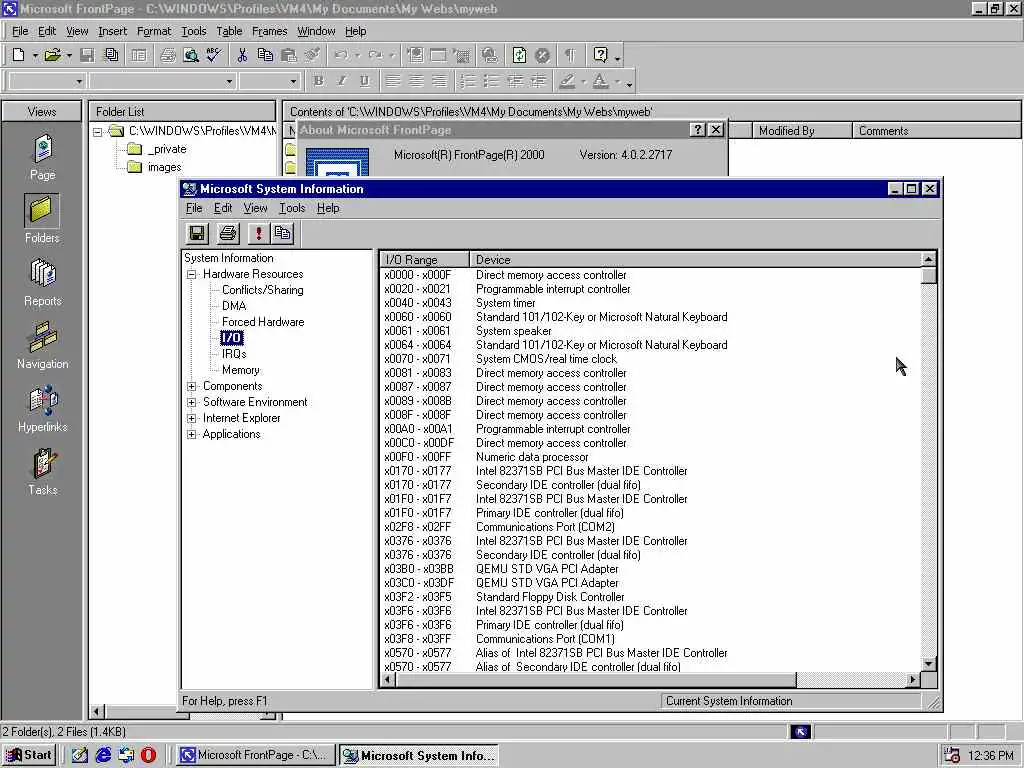Click the Print icon in System Information toolbar
Viewport: 1024px width, 768px height.
click(x=227, y=233)
